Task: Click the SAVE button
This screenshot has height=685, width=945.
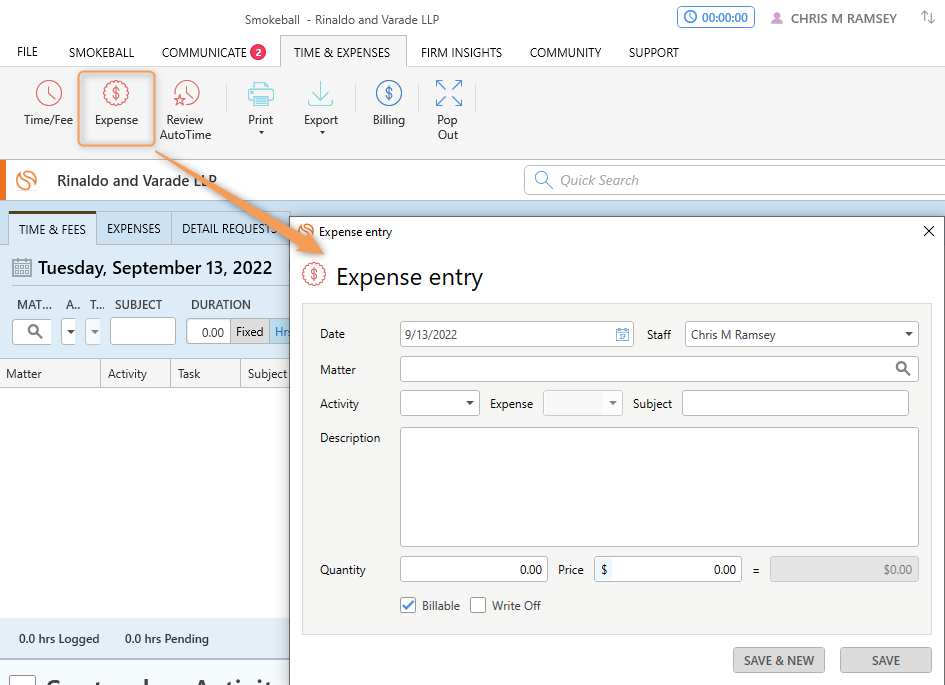Action: 886,660
